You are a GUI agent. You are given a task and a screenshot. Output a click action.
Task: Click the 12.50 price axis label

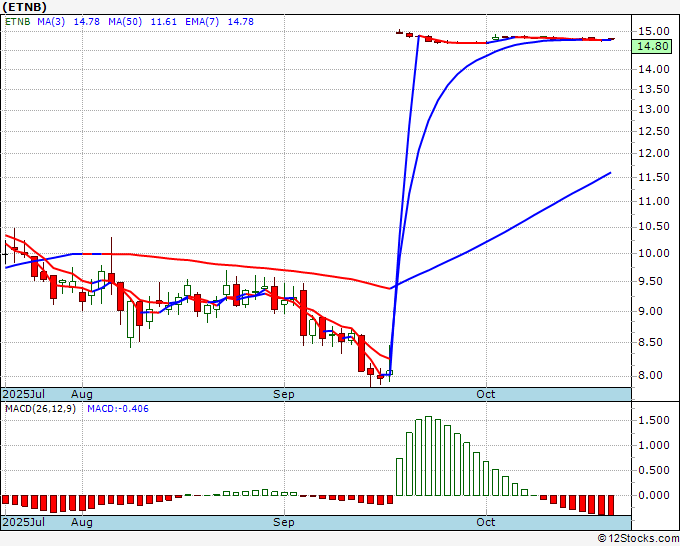point(654,131)
